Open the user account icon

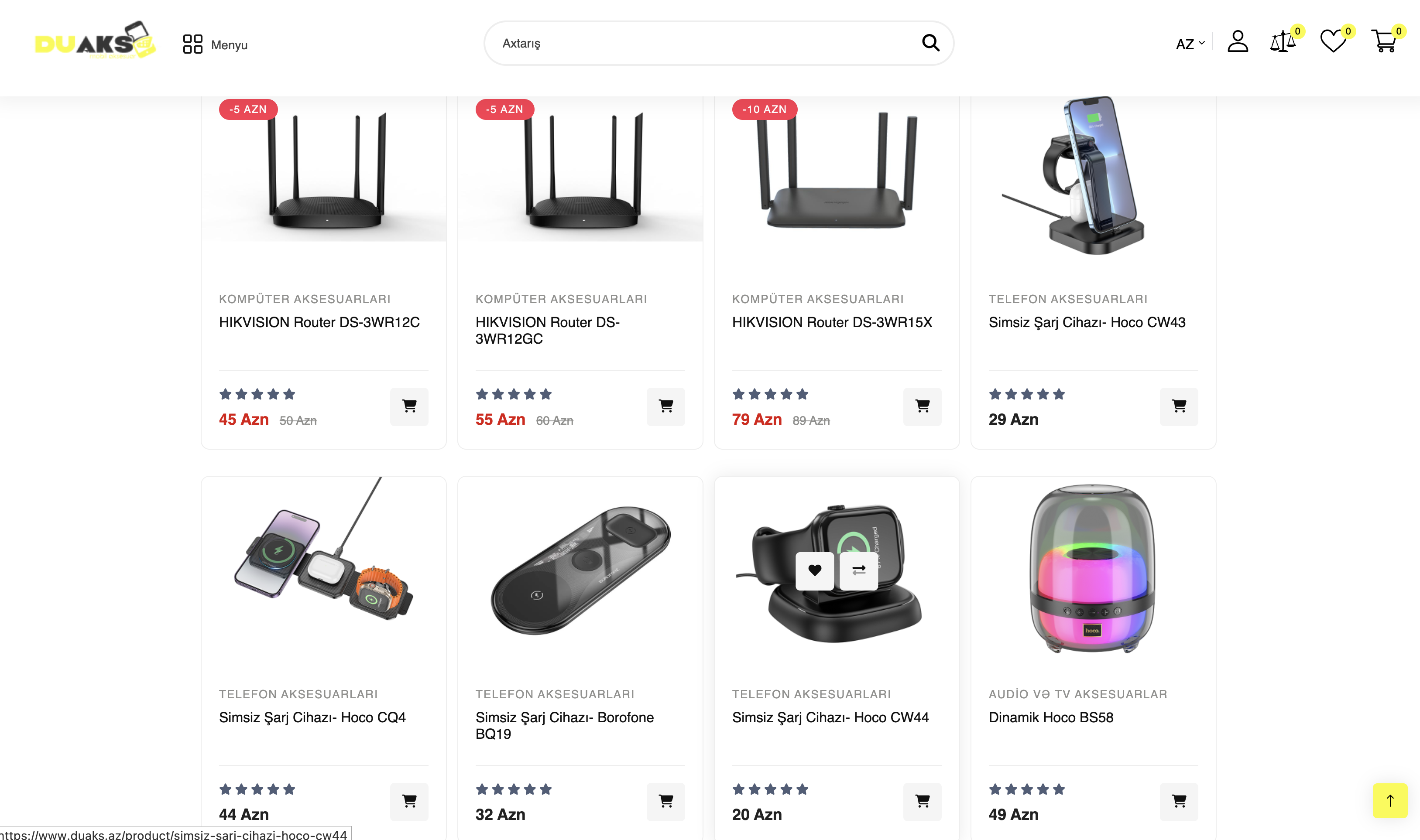pos(1238,42)
